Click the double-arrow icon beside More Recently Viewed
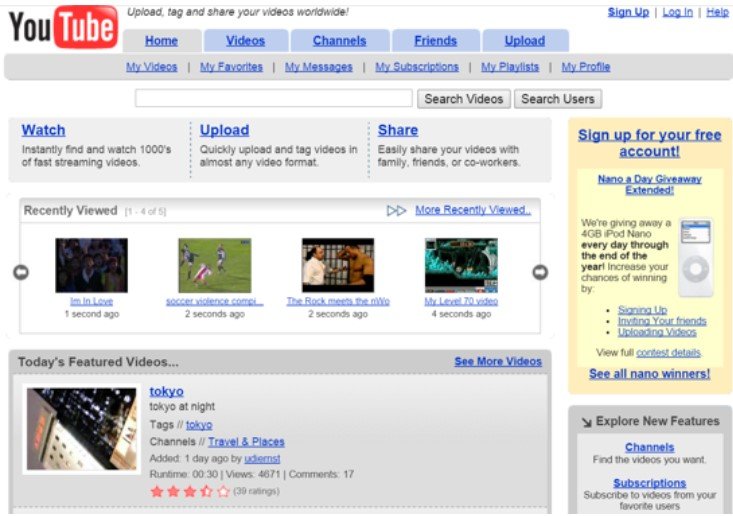The image size is (733, 516). click(396, 211)
